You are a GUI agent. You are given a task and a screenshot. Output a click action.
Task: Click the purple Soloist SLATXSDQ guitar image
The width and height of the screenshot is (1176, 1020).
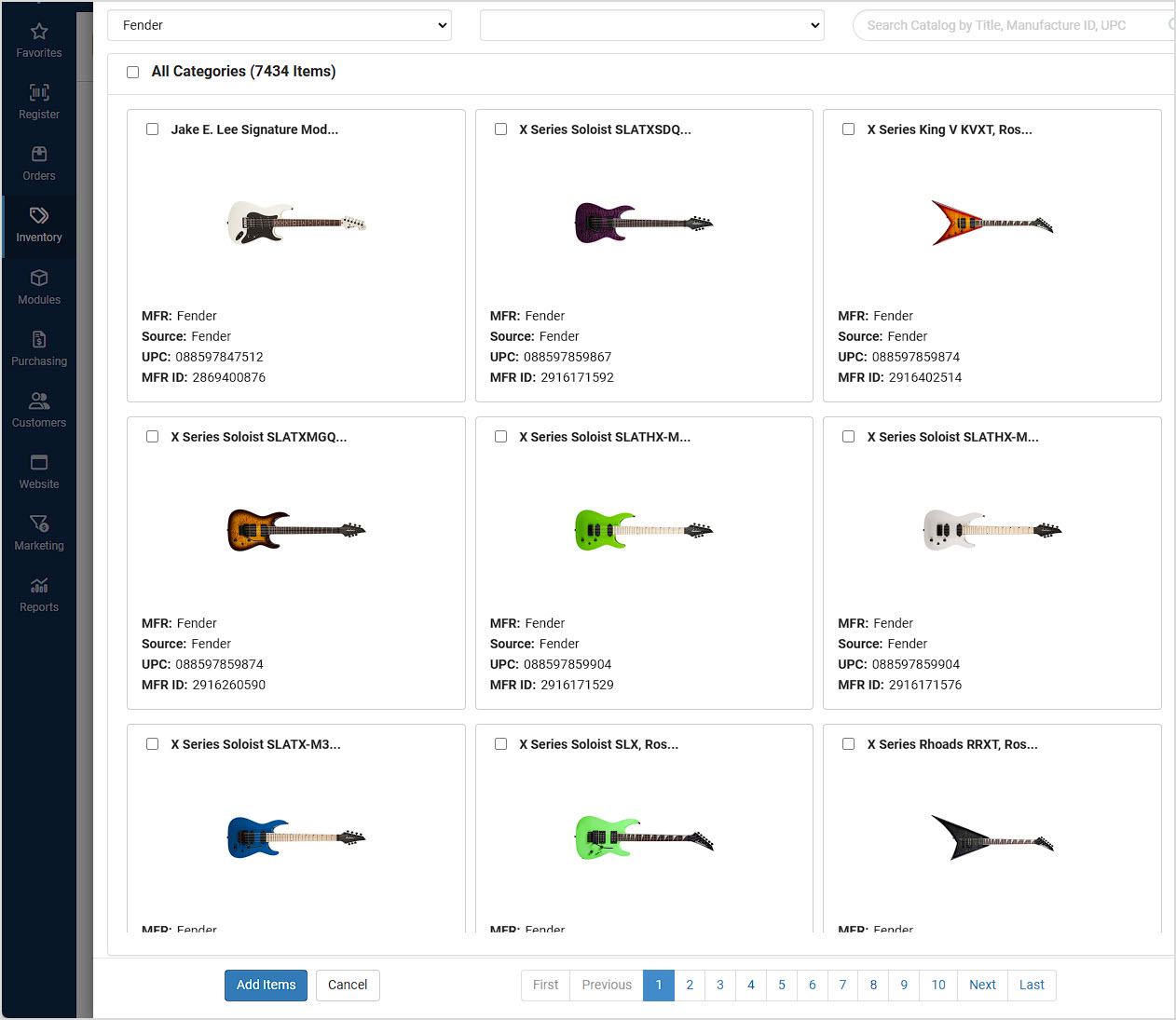[644, 223]
